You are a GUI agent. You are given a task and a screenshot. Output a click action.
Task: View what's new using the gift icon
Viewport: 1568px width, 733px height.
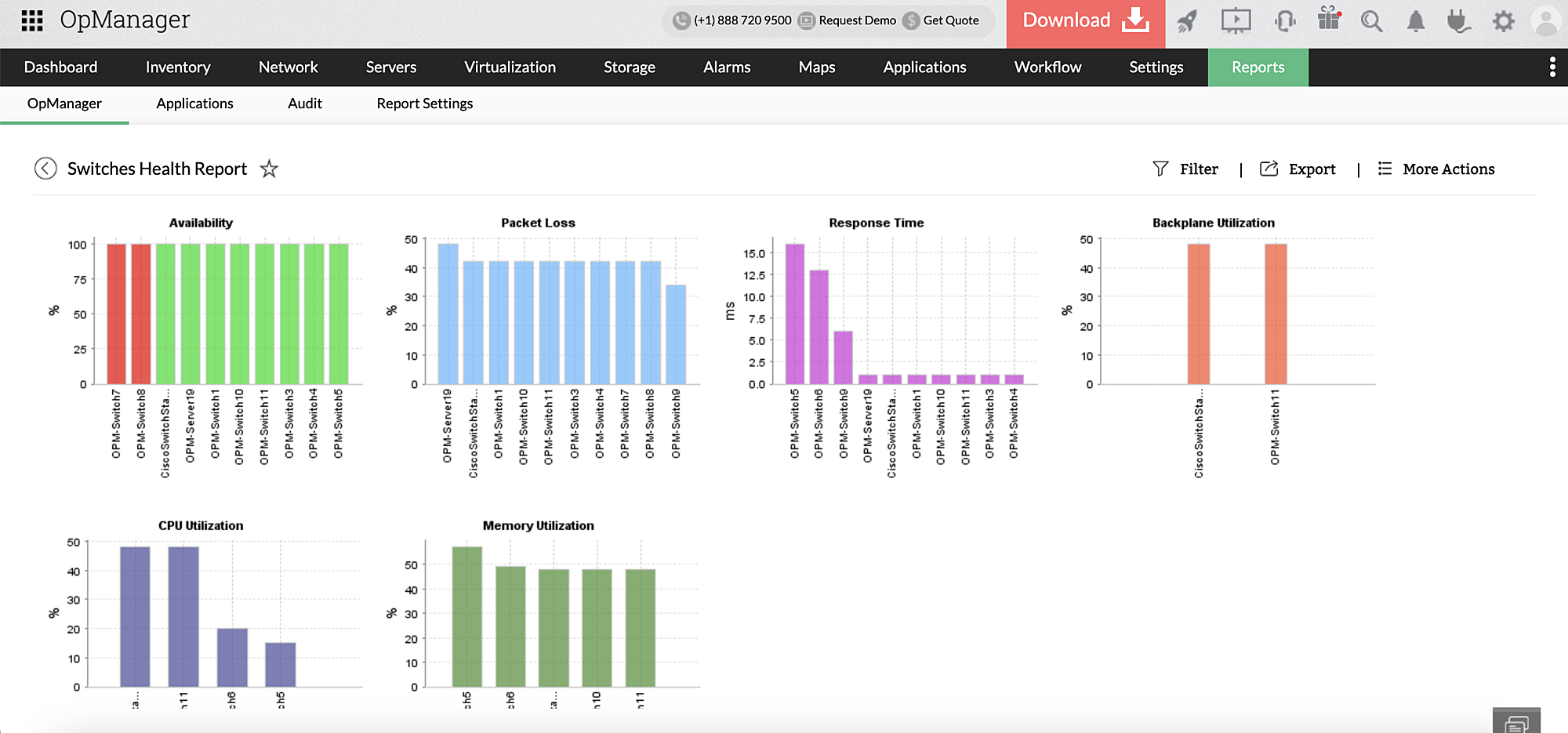(1328, 21)
